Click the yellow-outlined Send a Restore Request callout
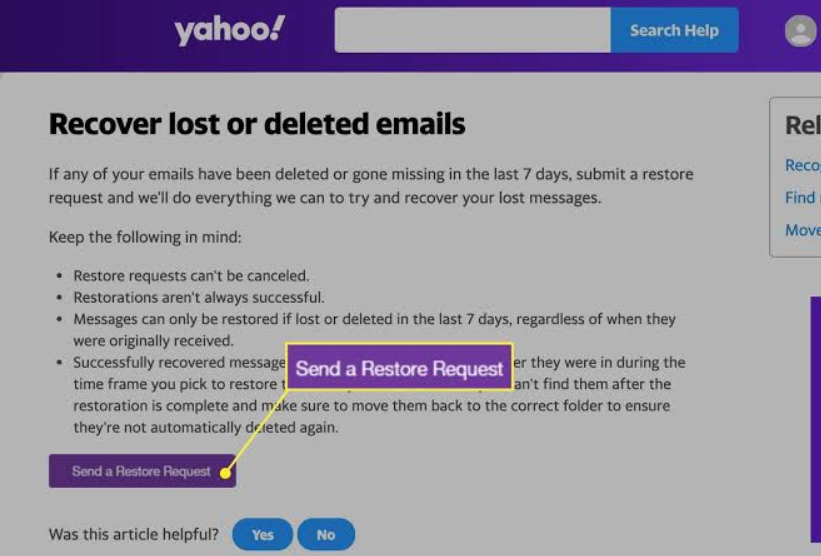The image size is (821, 556). click(400, 367)
